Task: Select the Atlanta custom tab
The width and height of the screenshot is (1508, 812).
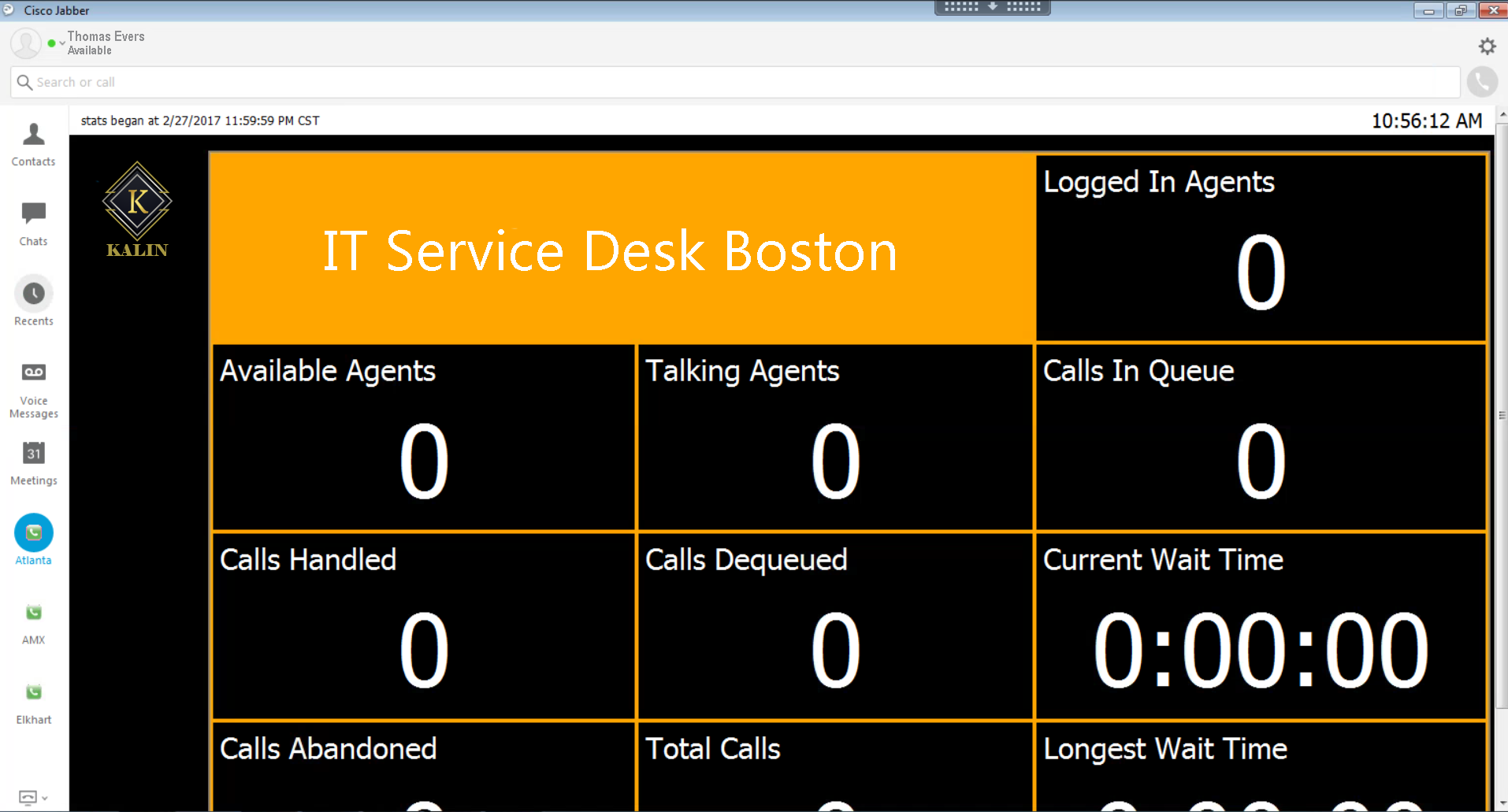Action: [x=34, y=540]
